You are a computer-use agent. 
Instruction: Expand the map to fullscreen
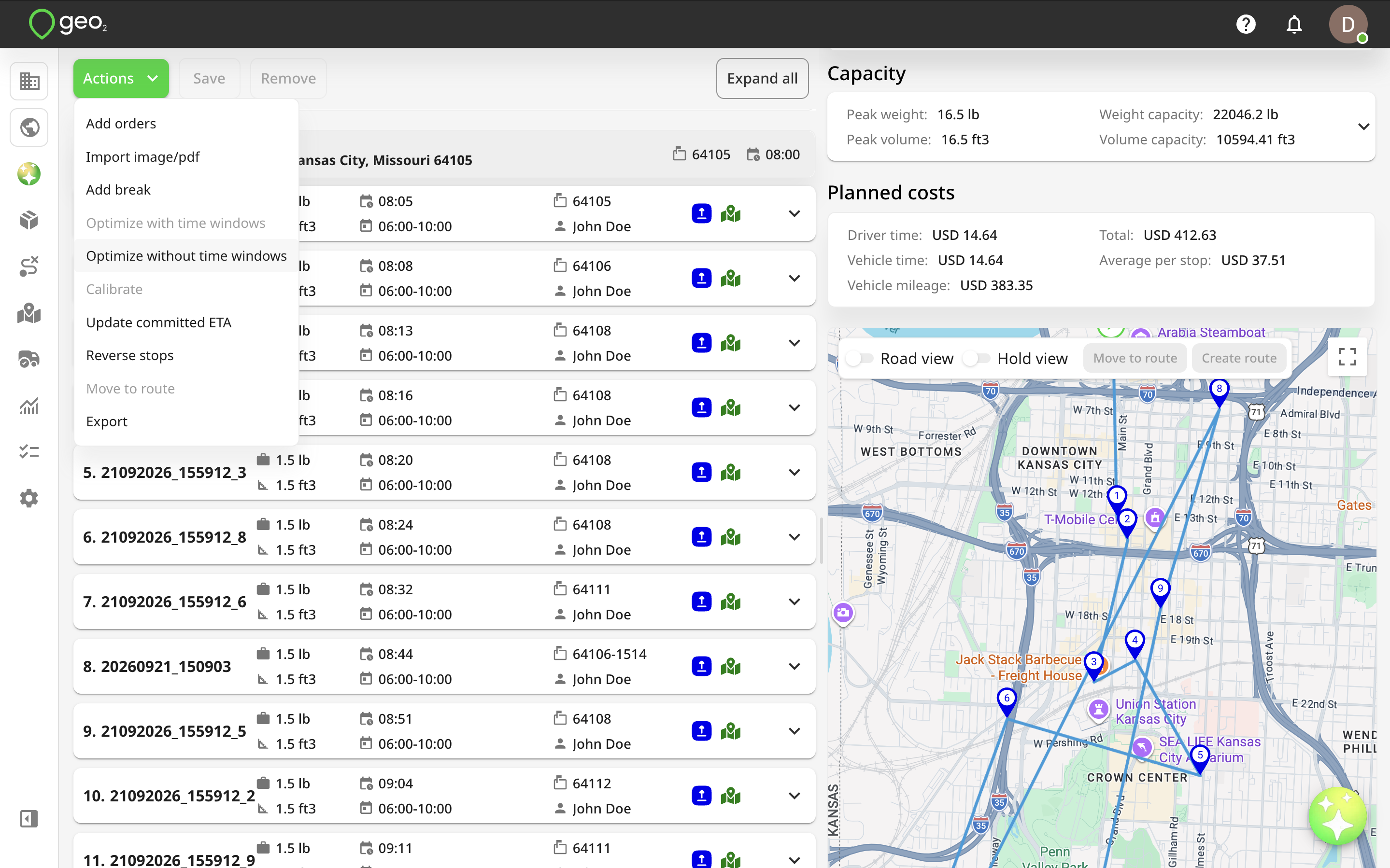pos(1347,357)
